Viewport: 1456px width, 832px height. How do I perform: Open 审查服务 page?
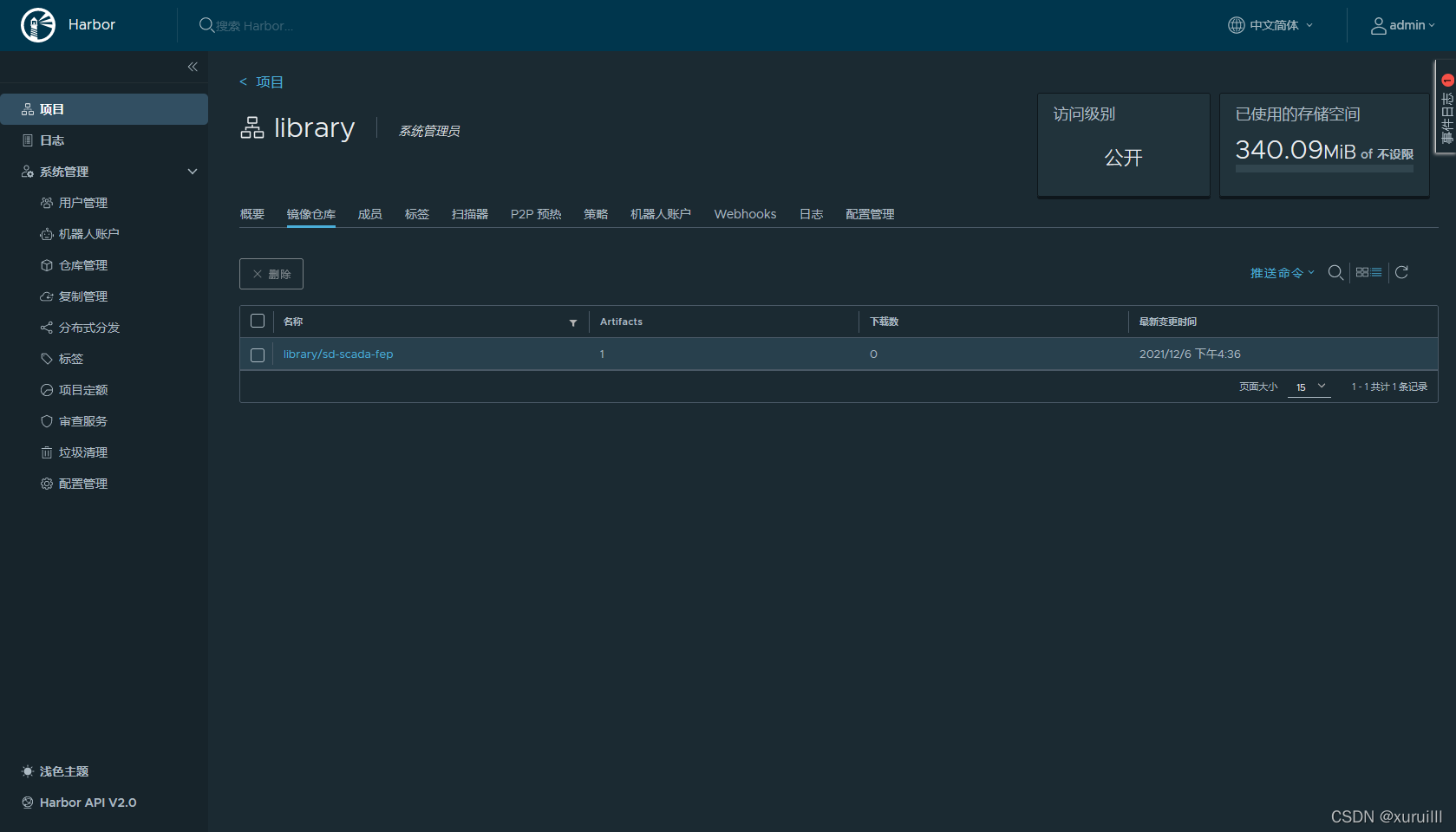tap(83, 421)
